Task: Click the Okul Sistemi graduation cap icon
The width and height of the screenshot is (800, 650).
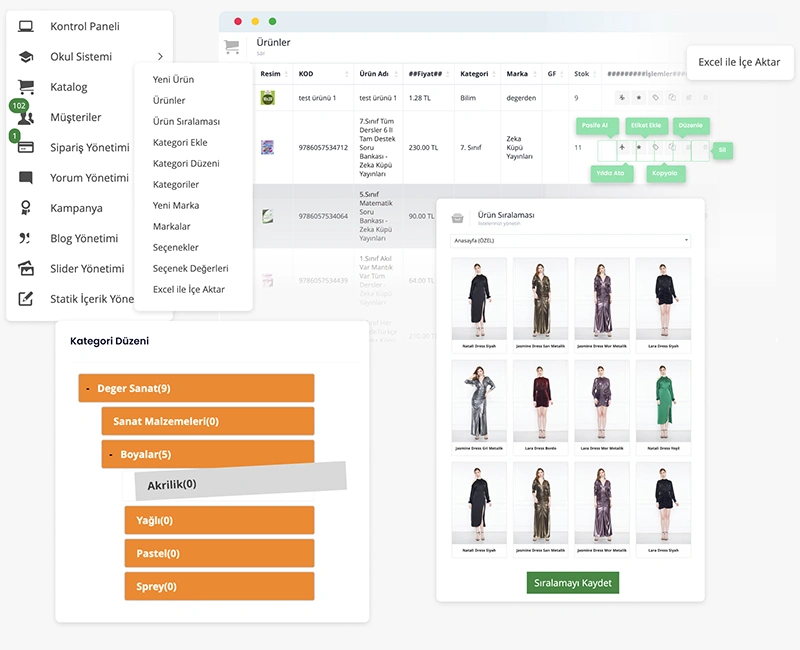Action: [26, 57]
